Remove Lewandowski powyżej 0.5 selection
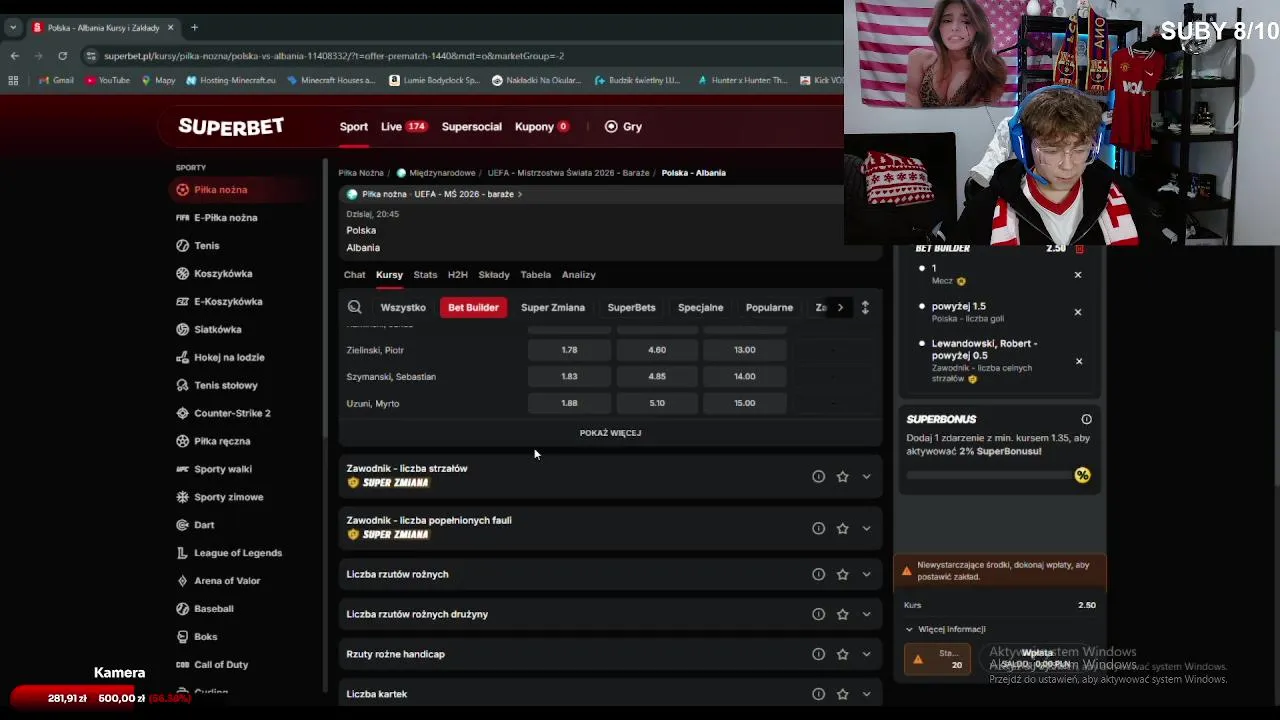Screen dimensions: 1280x720 (x=1078, y=361)
